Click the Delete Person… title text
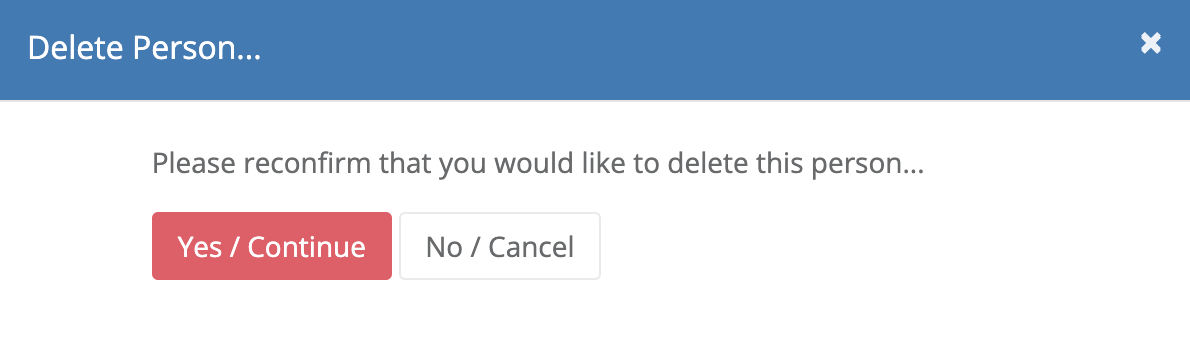This screenshot has height=364, width=1190. coord(144,49)
